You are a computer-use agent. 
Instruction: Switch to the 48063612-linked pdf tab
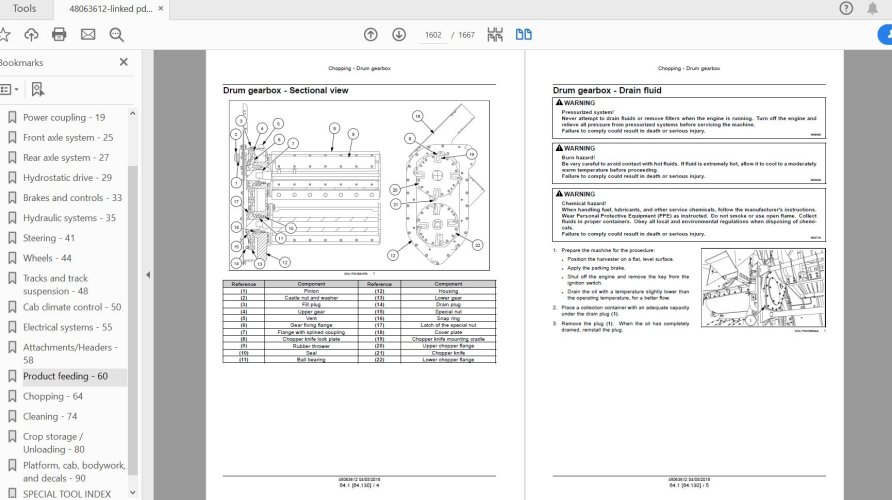tap(110, 9)
